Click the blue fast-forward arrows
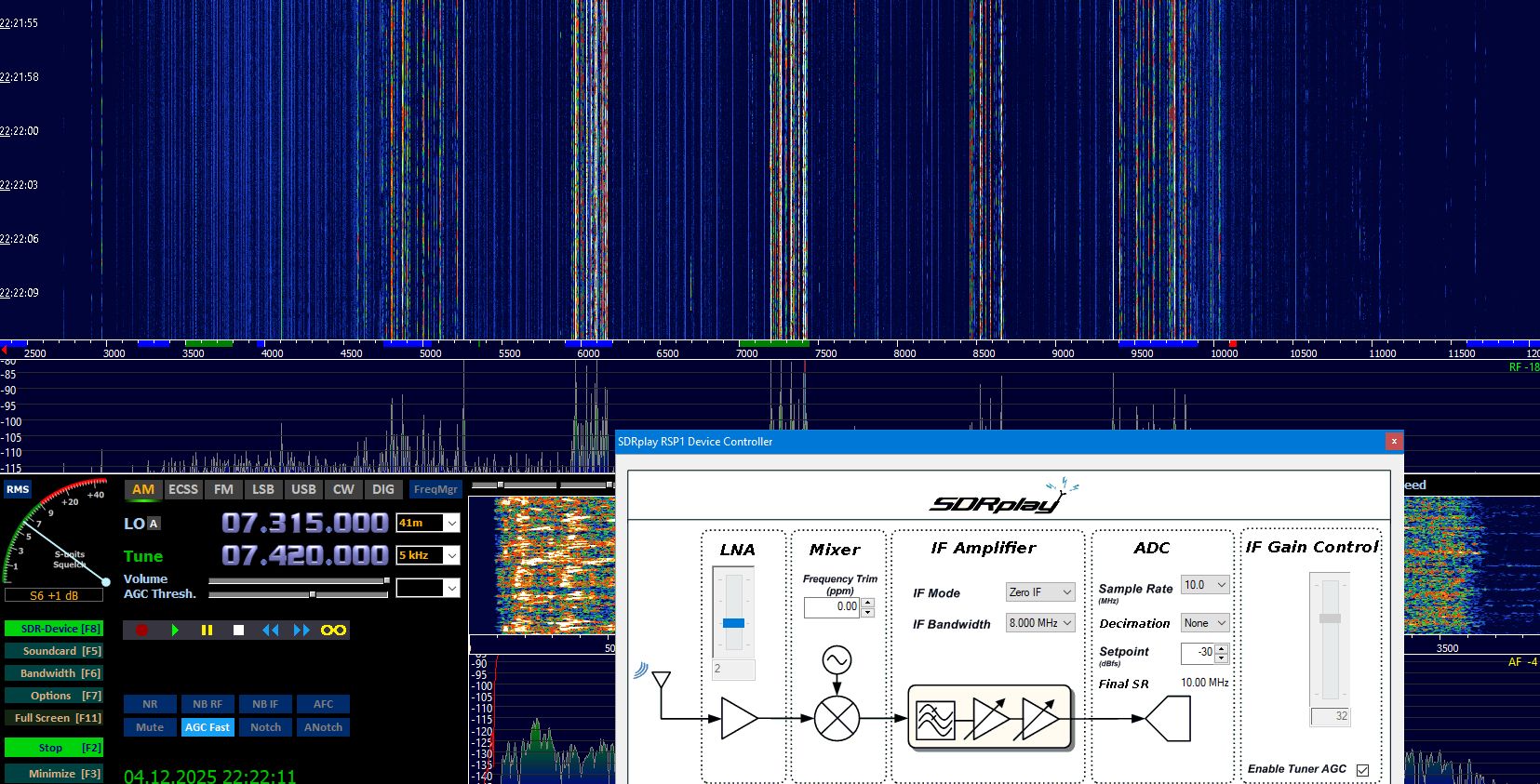The image size is (1540, 784). [x=301, y=631]
